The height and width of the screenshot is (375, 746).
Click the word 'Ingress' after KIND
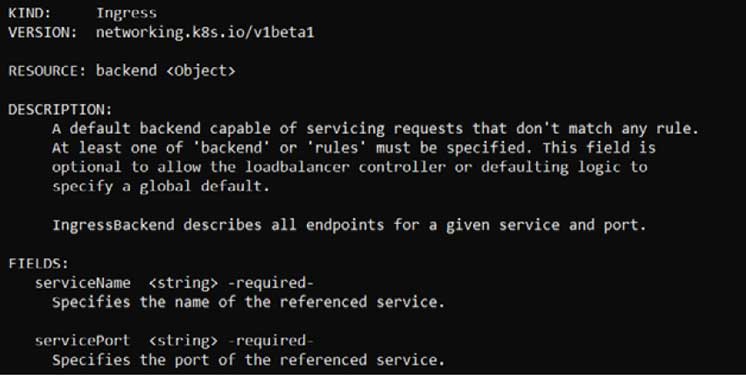[x=127, y=13]
